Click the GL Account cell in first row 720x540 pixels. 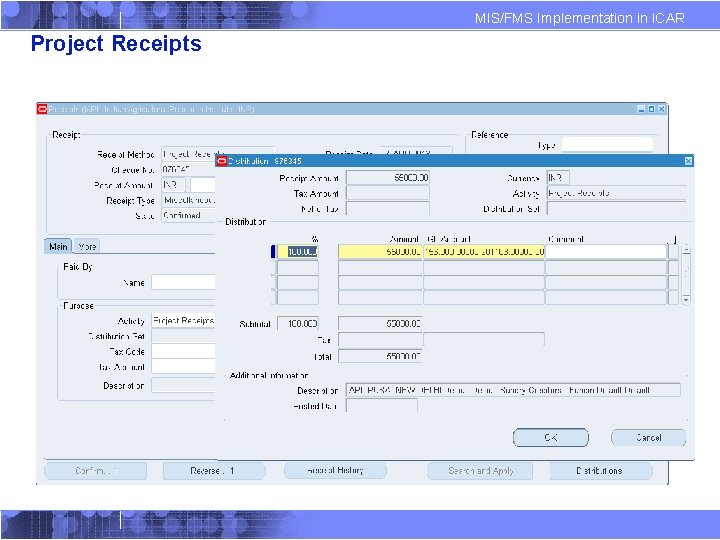(484, 252)
